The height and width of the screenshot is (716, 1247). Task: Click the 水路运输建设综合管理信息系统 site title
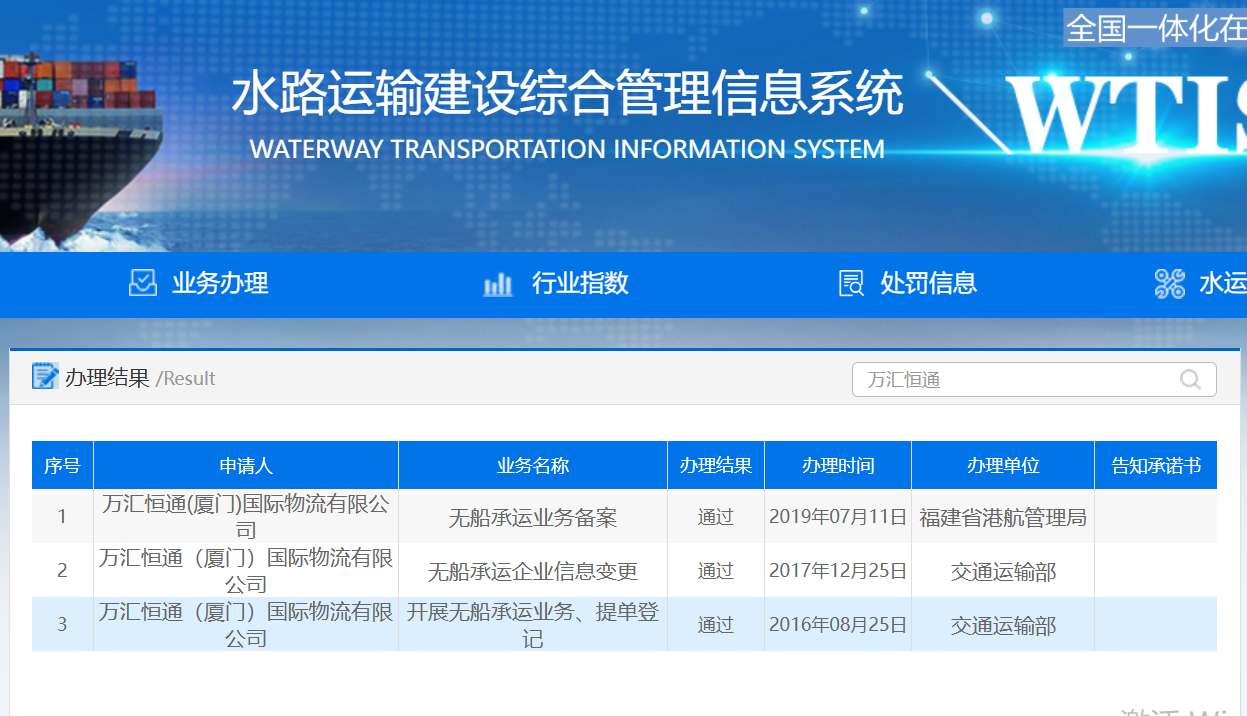pyautogui.click(x=567, y=95)
